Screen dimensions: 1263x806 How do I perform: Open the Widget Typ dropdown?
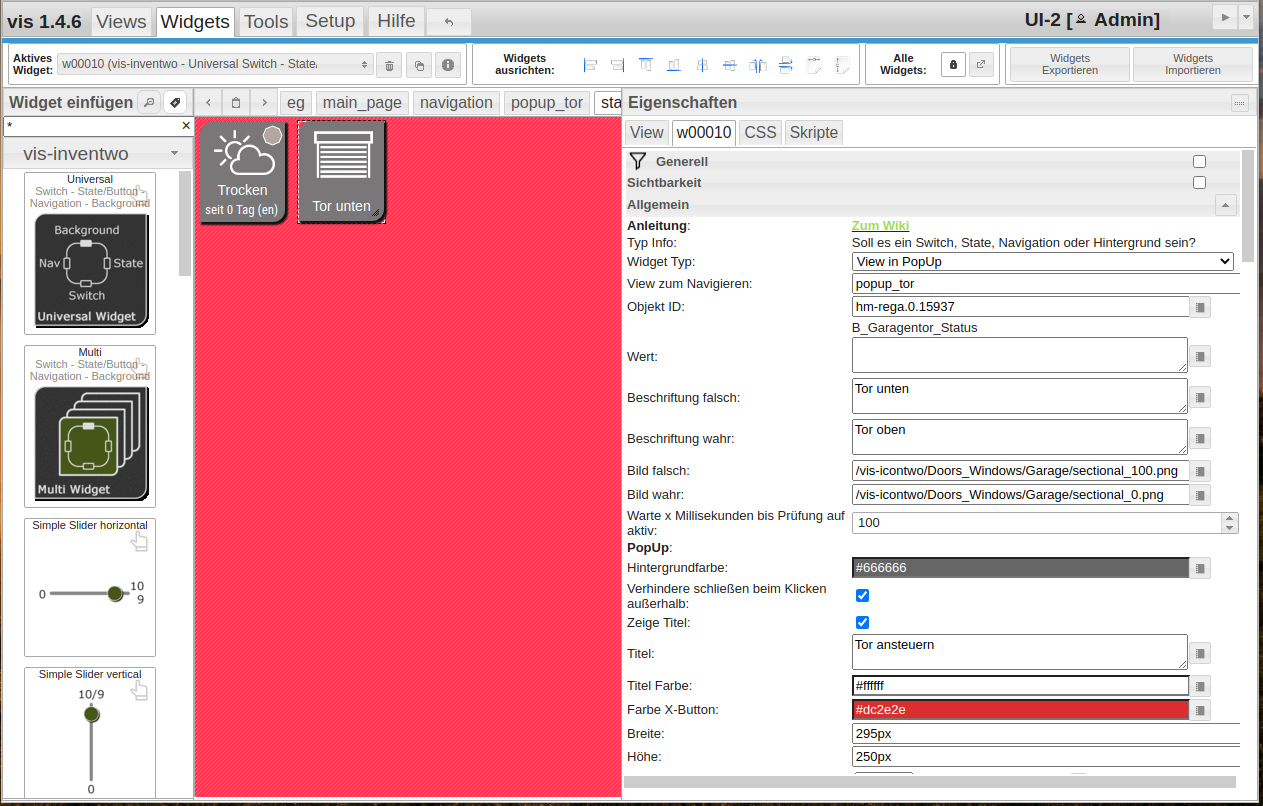(1043, 262)
